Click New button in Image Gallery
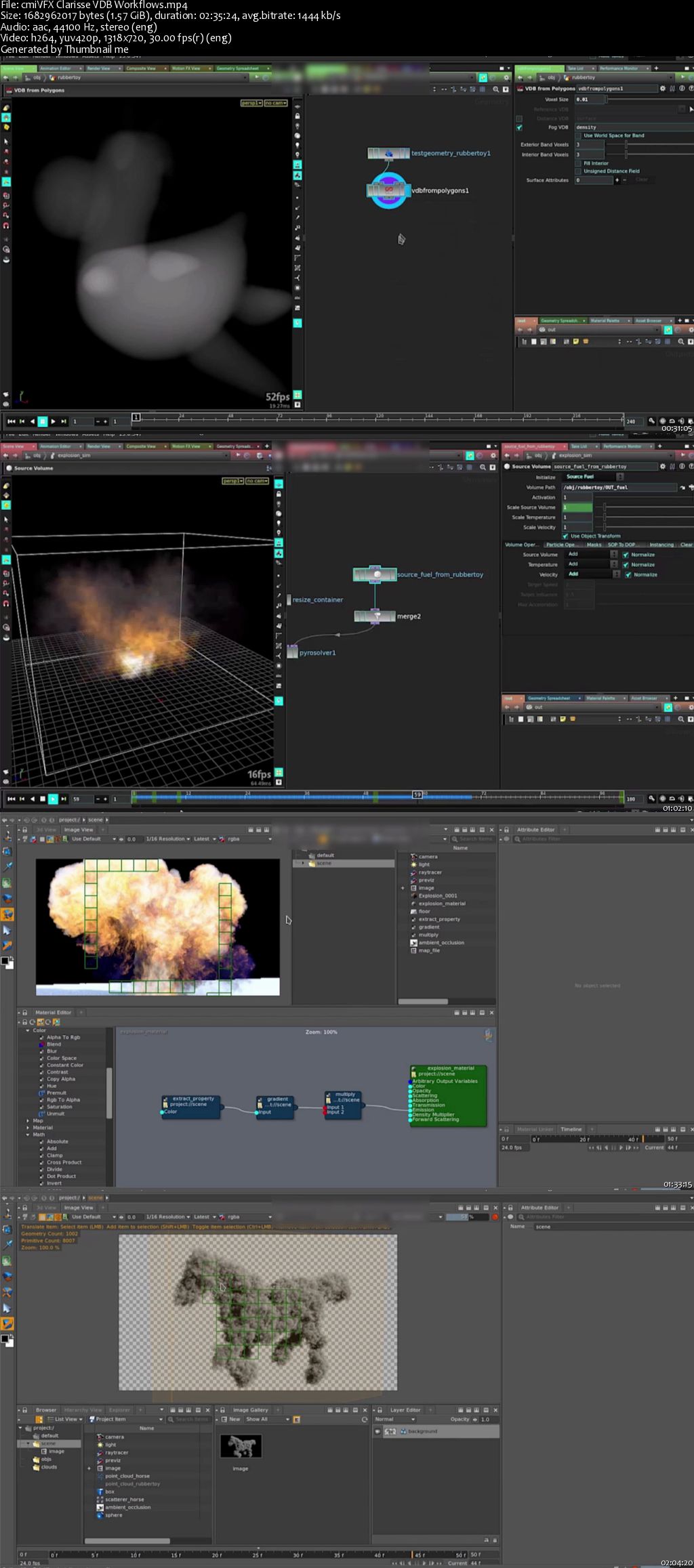This screenshot has height=1568, width=694. click(x=231, y=1419)
